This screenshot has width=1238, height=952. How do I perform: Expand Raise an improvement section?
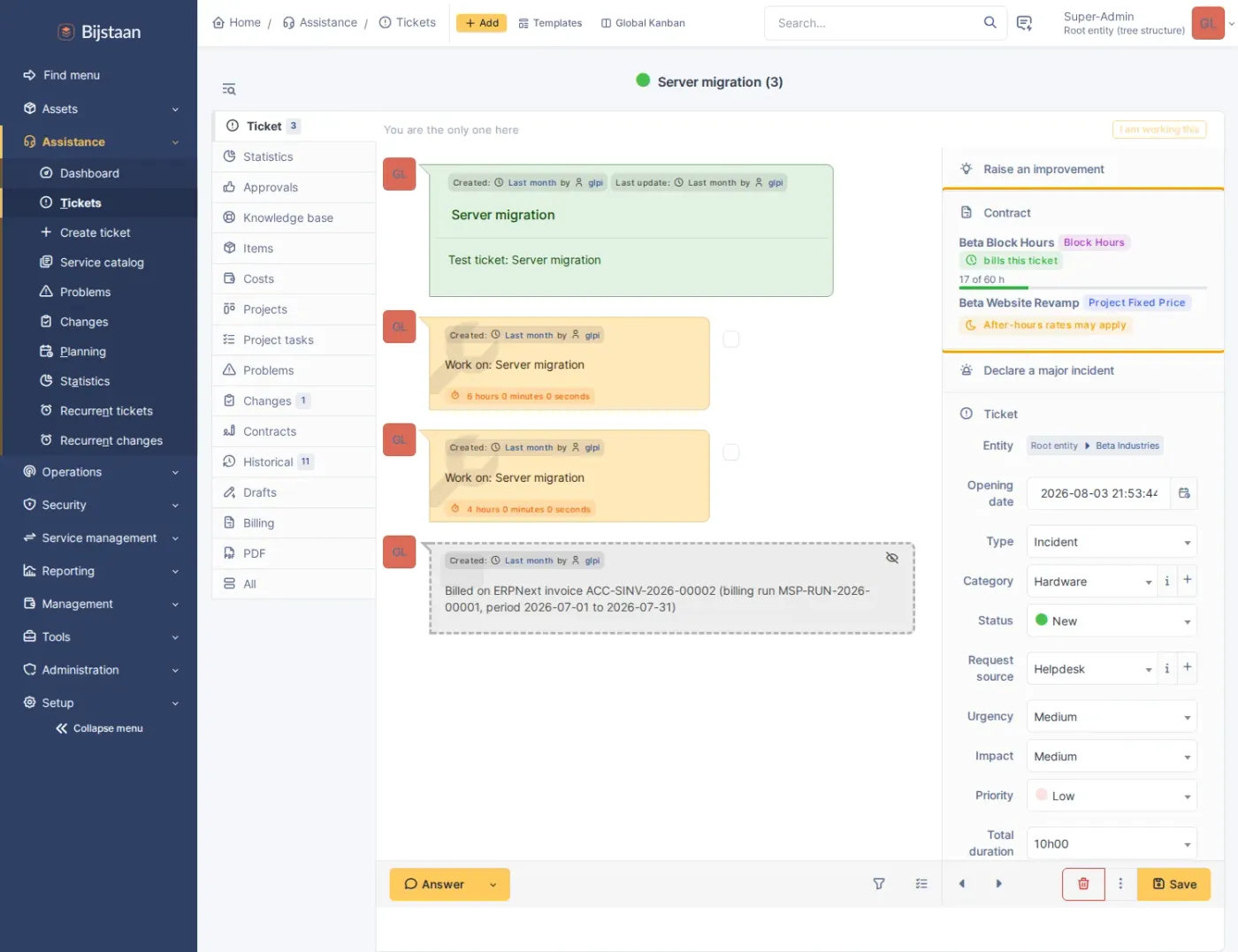[1083, 169]
